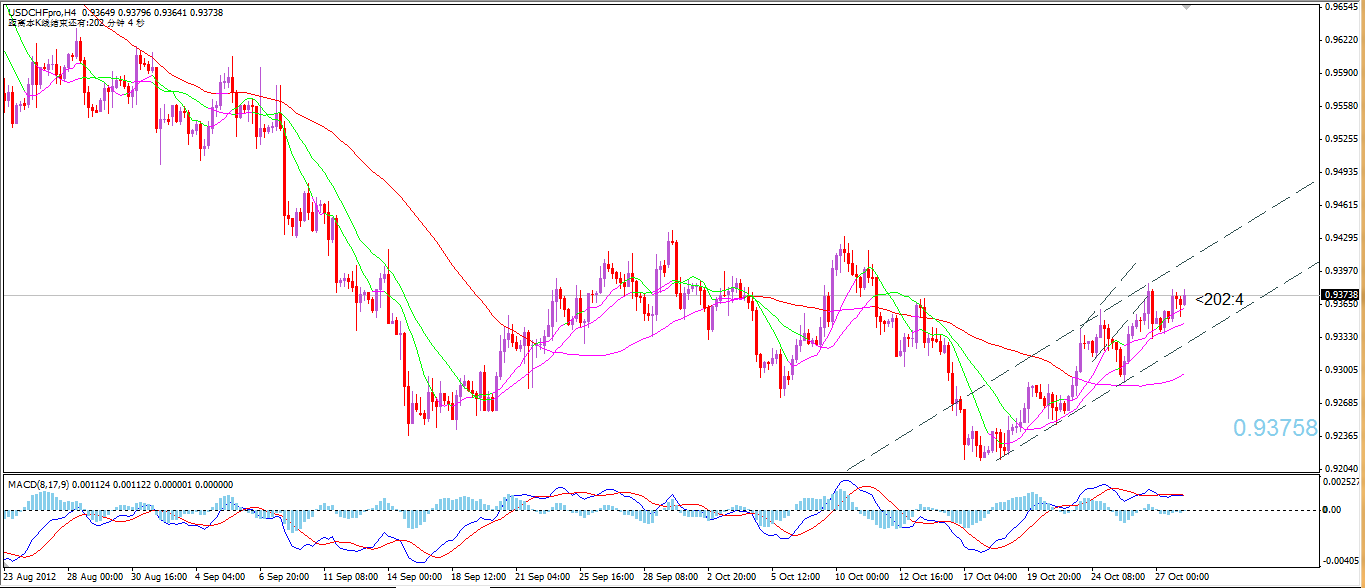Image resolution: width=1365 pixels, height=588 pixels.
Task: Click the 30 Aug 16:00 time label
Action: (158, 578)
